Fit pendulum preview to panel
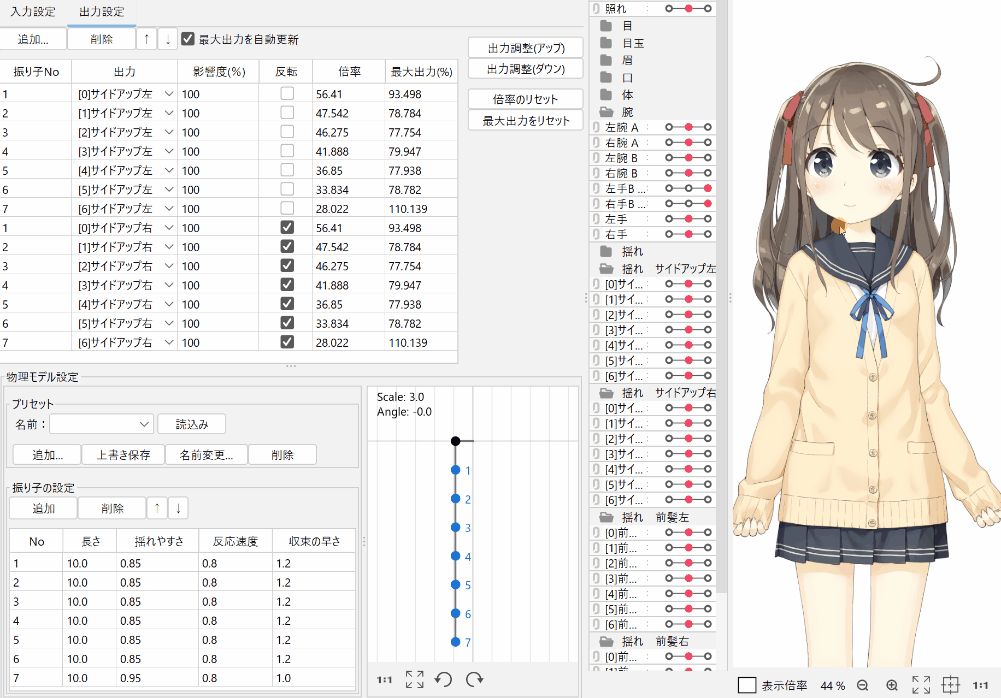1001x698 pixels. tap(415, 680)
